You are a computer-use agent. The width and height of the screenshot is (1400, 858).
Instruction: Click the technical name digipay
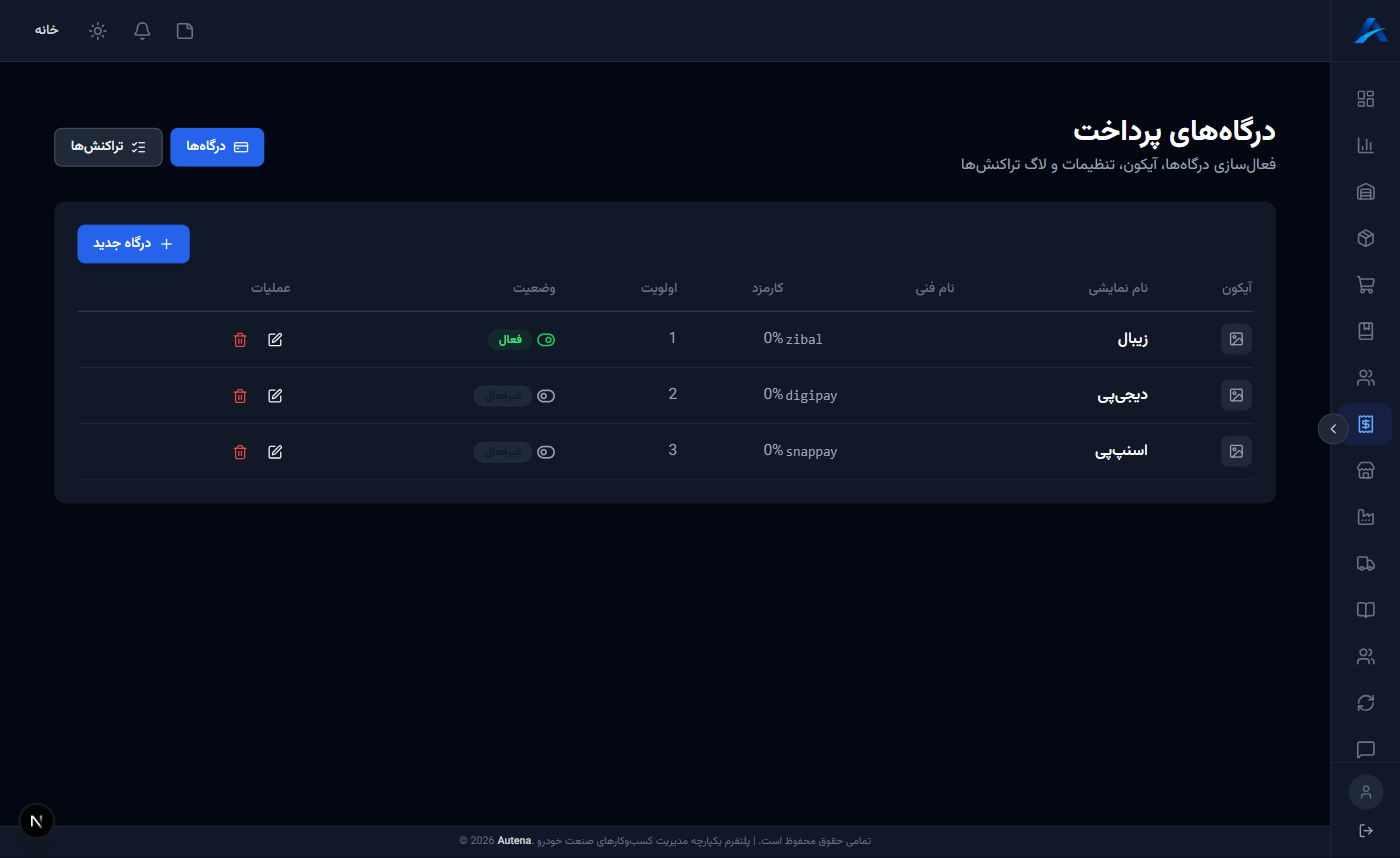coord(812,396)
